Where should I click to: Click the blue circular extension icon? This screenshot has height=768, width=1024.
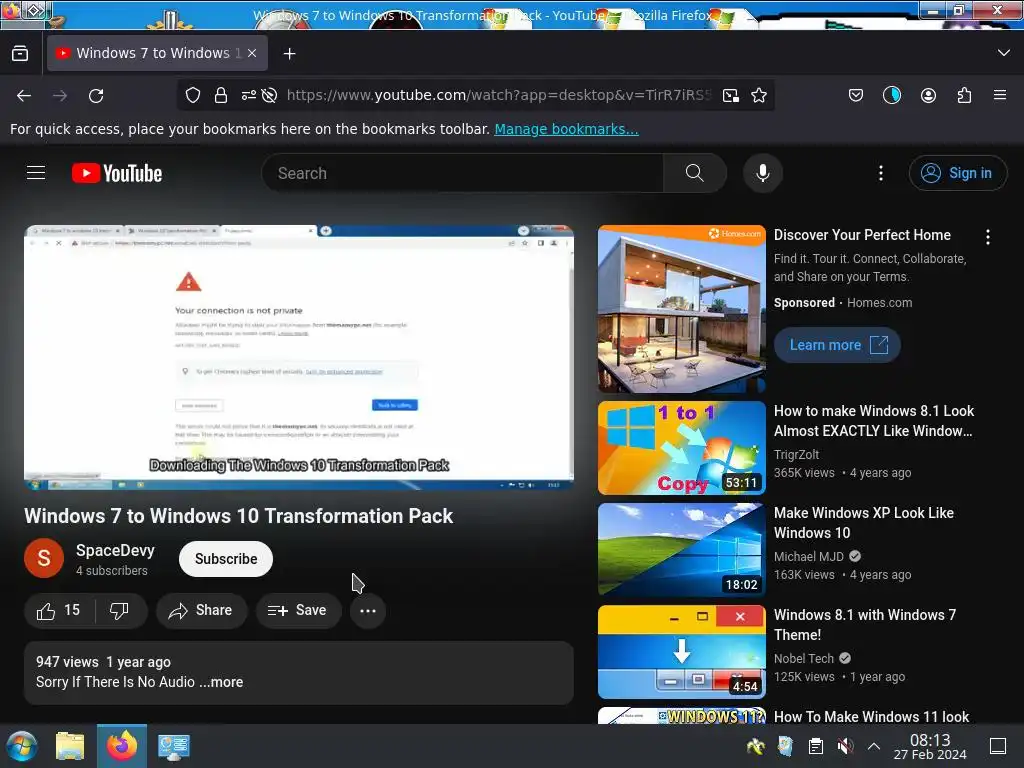point(891,95)
